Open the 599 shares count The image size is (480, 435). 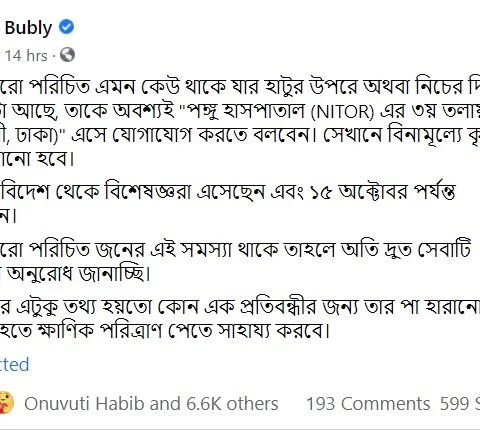pos(460,404)
